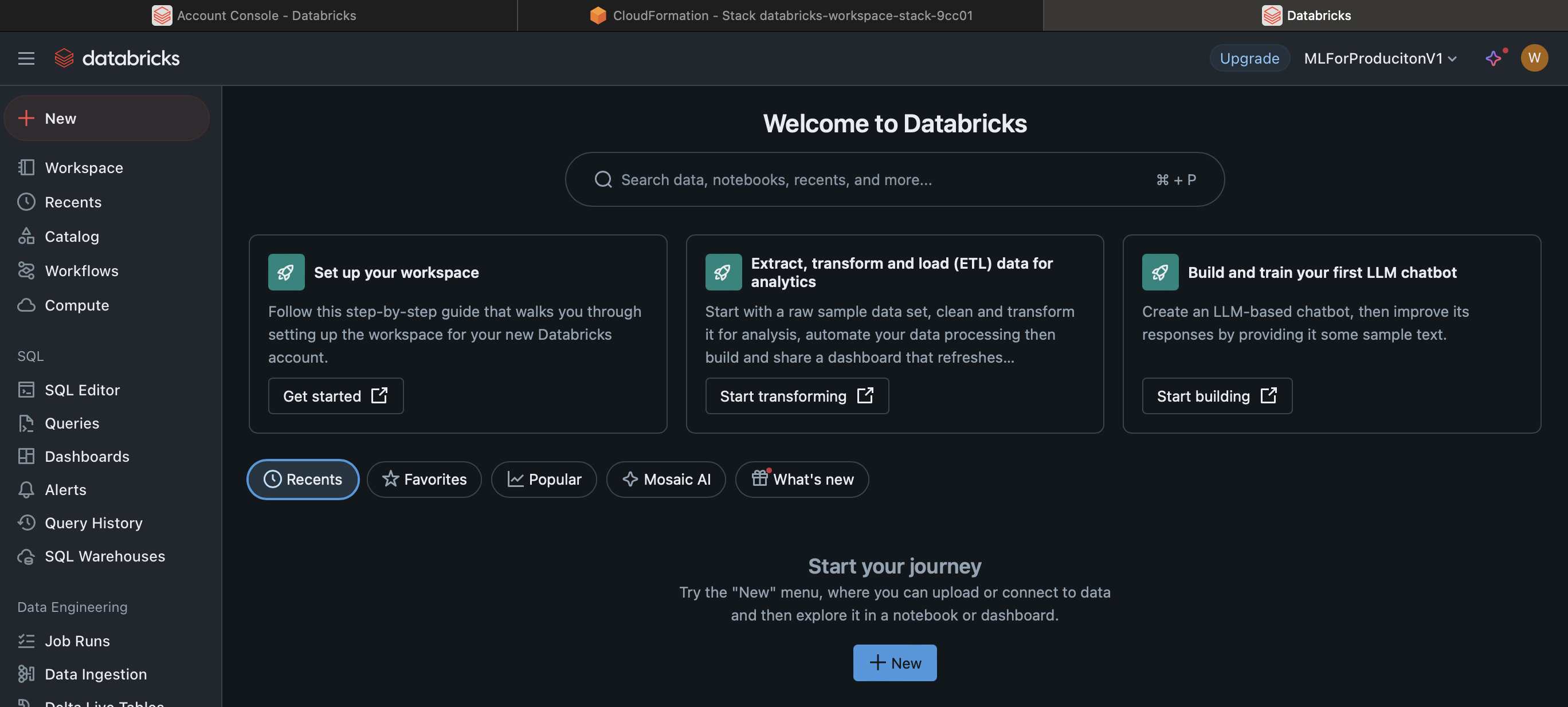Click Get started button
1568x707 pixels.
(335, 396)
